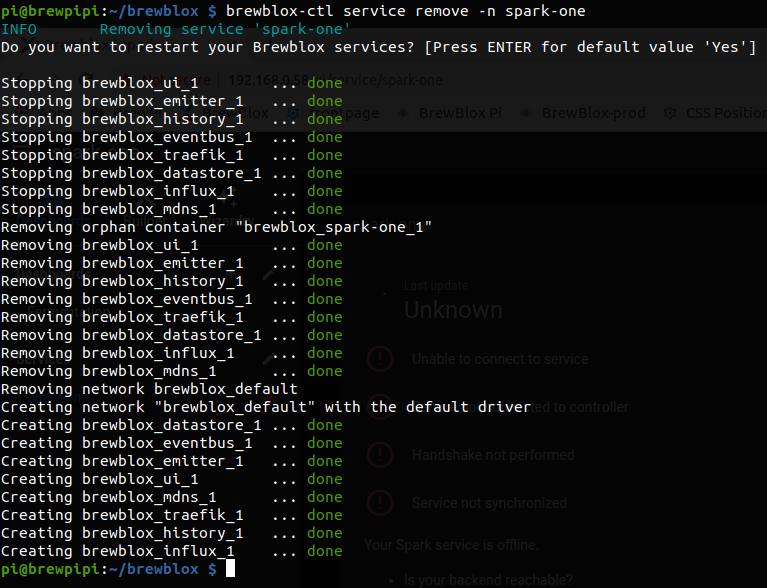
Task: Click the warning icon beside 'Service not synchronized'
Action: [x=380, y=503]
